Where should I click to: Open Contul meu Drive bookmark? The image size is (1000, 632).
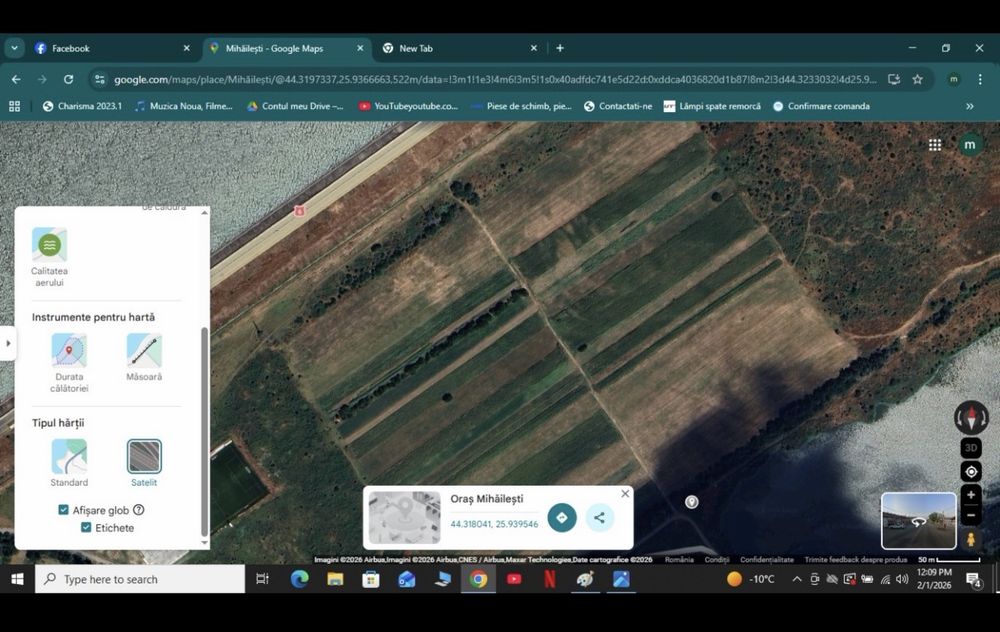[x=295, y=107]
